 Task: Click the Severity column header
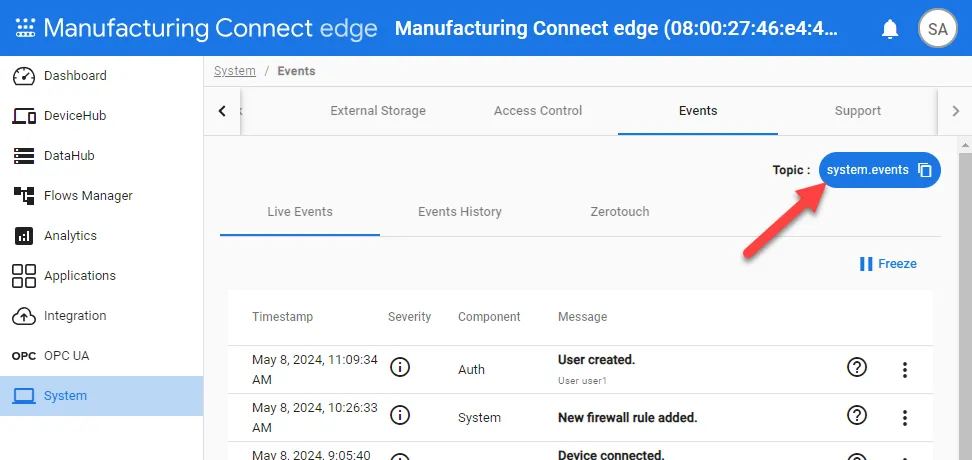[x=409, y=317]
